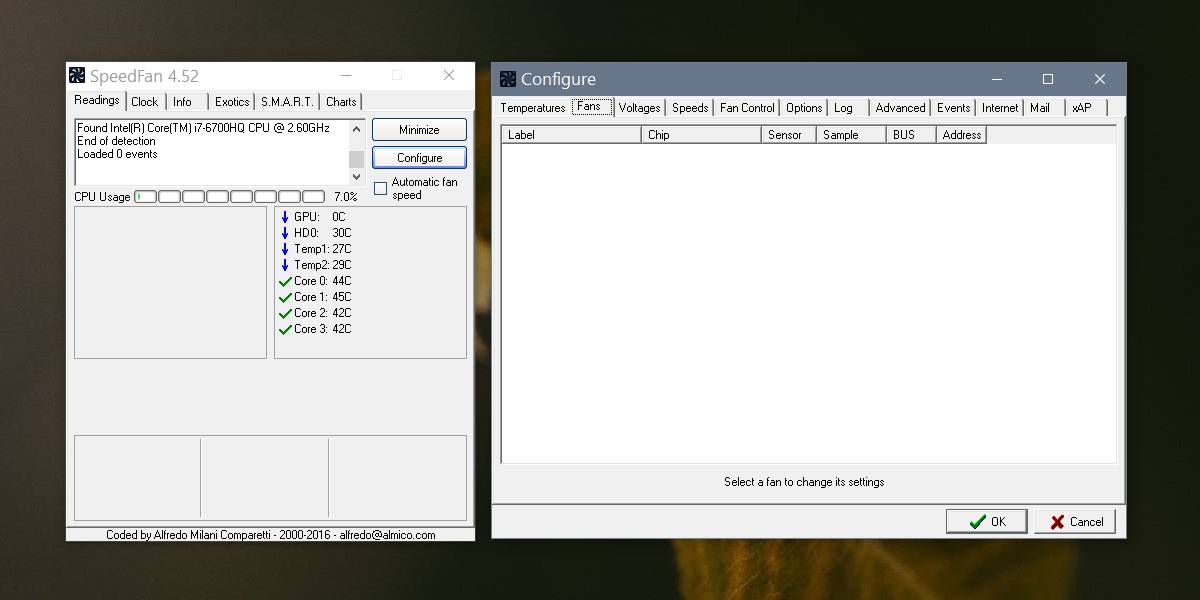The width and height of the screenshot is (1200, 600).
Task: Click the Configure window fan icon
Action: (508, 79)
